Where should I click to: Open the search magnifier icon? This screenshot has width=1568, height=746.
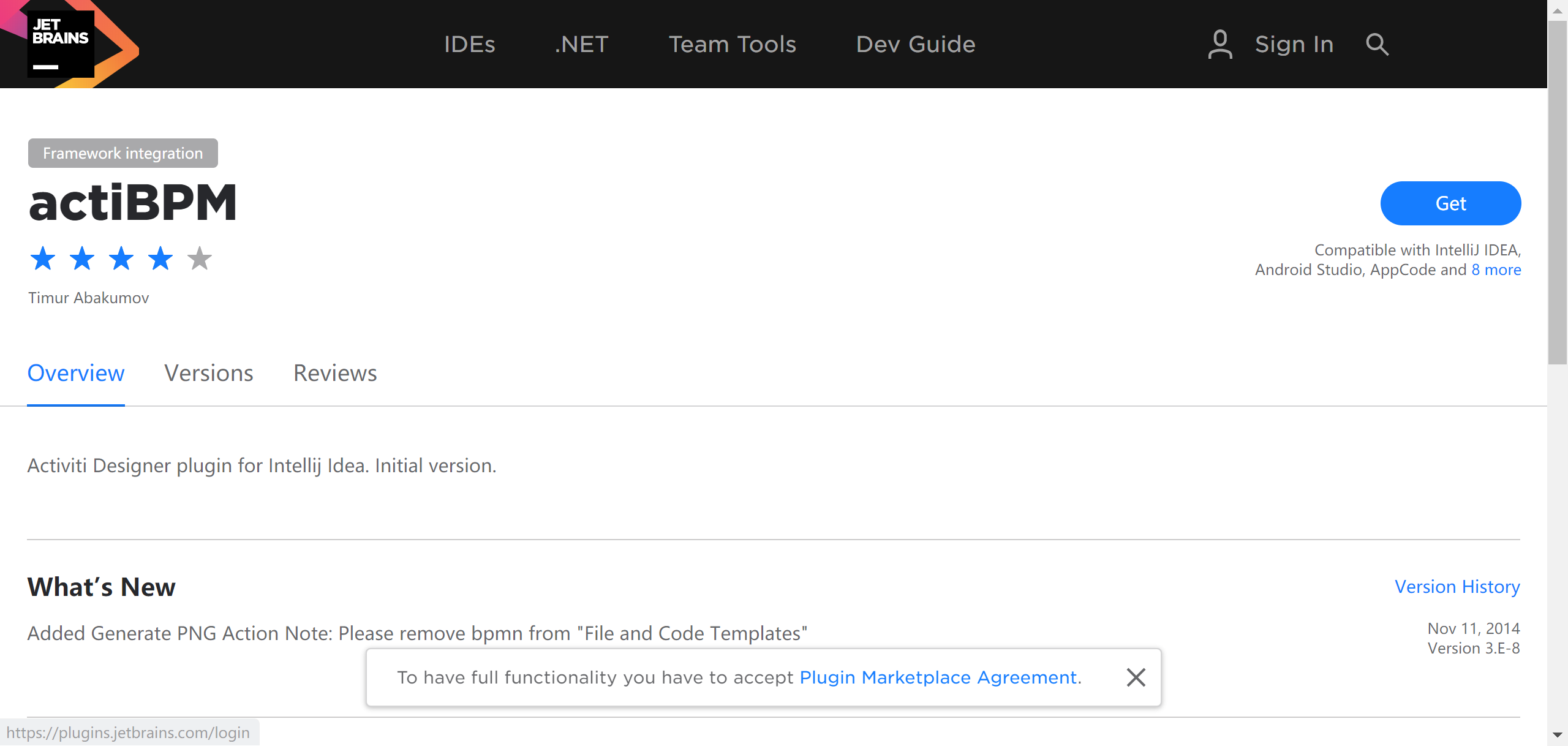[1377, 44]
